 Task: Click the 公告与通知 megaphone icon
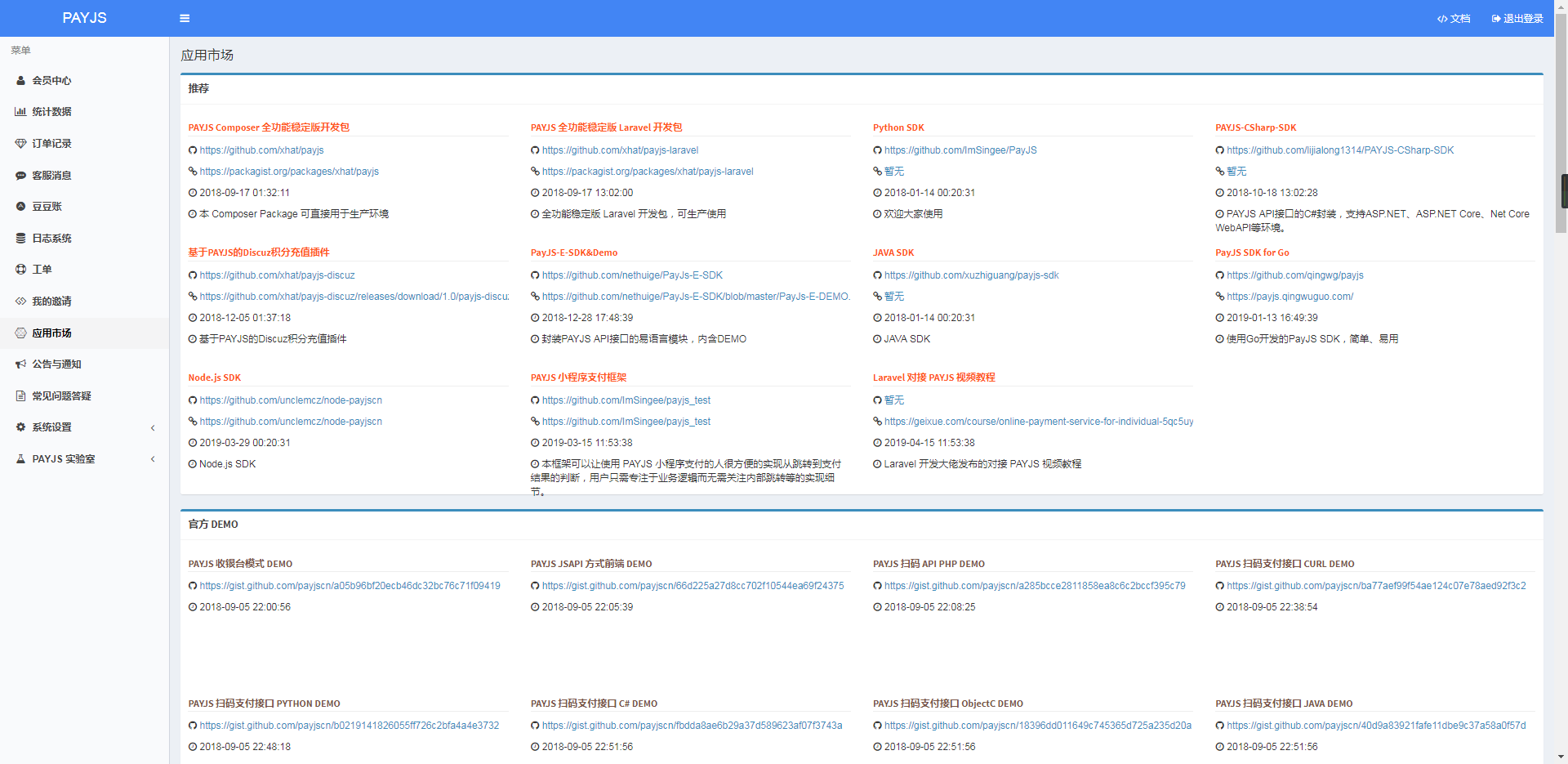pyautogui.click(x=21, y=364)
